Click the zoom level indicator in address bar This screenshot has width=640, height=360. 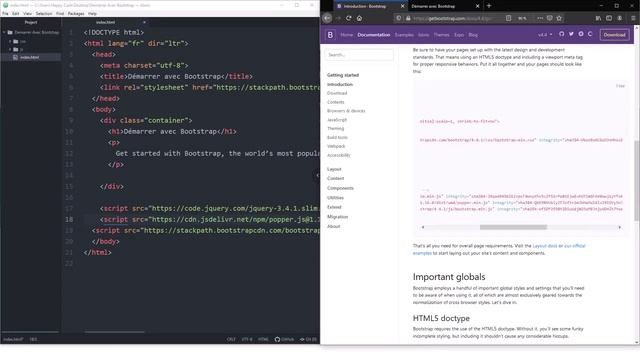pyautogui.click(x=522, y=18)
